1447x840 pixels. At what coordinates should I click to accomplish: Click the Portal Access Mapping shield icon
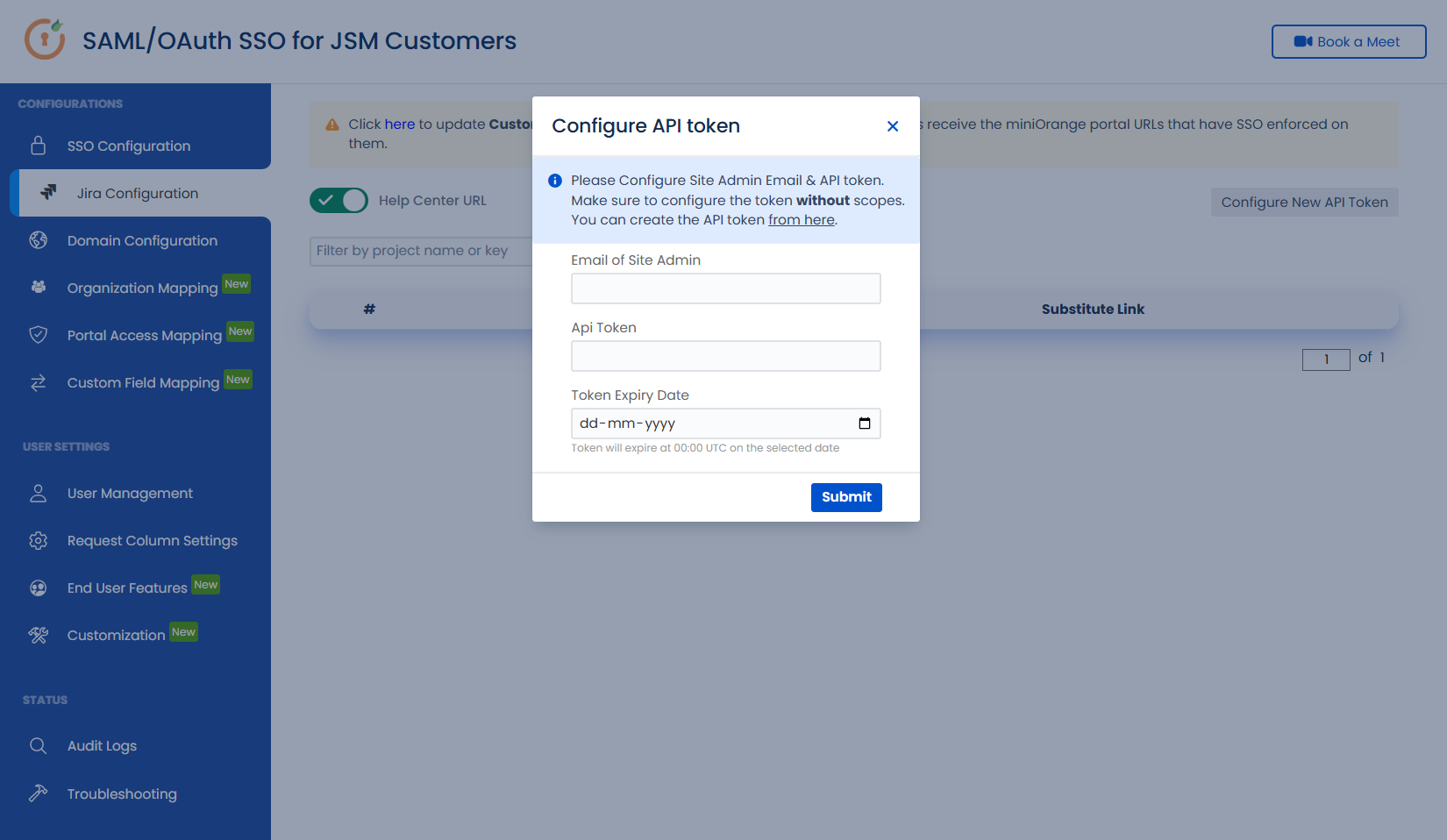[x=38, y=334]
